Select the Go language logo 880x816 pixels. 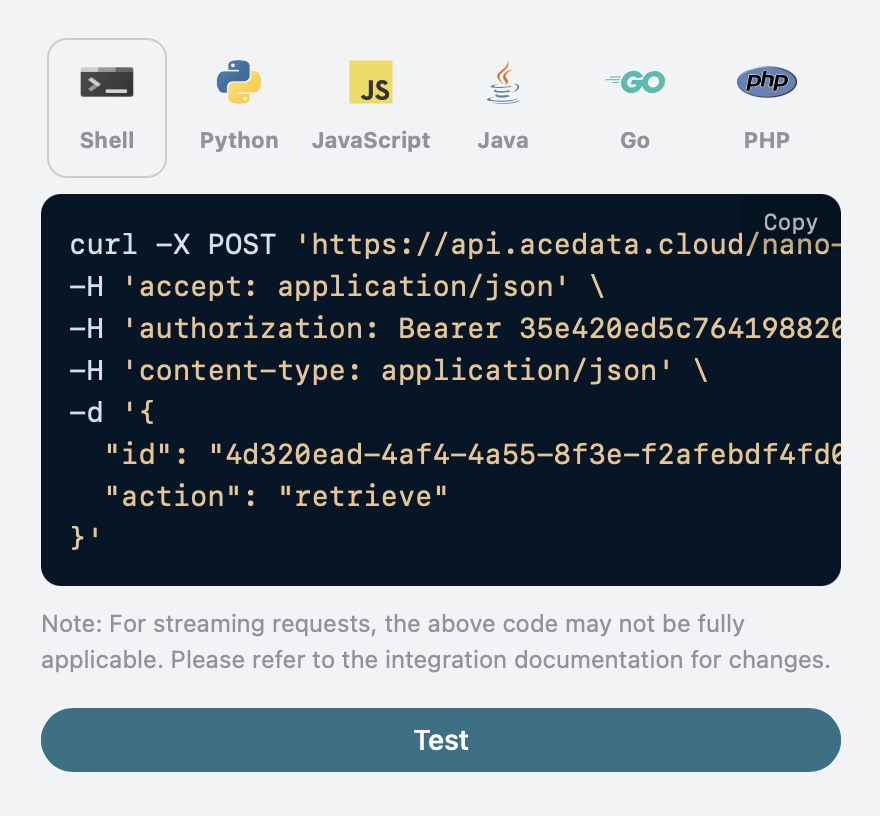point(635,82)
